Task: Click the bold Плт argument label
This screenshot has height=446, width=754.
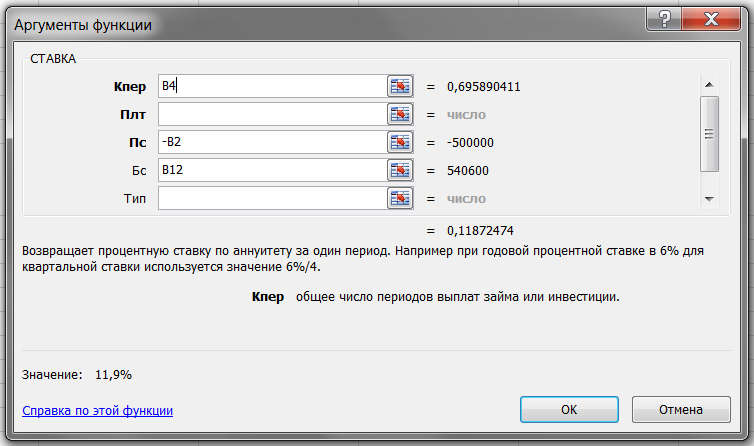Action: (x=133, y=115)
